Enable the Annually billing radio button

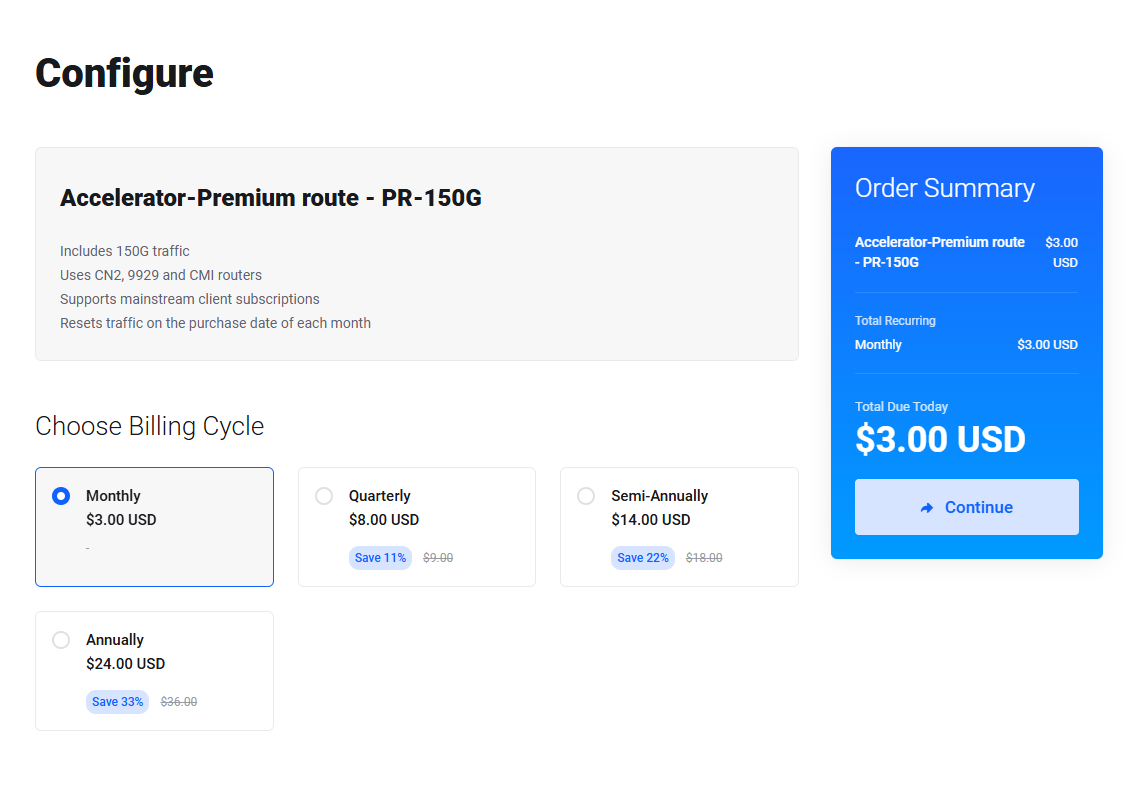coord(61,640)
